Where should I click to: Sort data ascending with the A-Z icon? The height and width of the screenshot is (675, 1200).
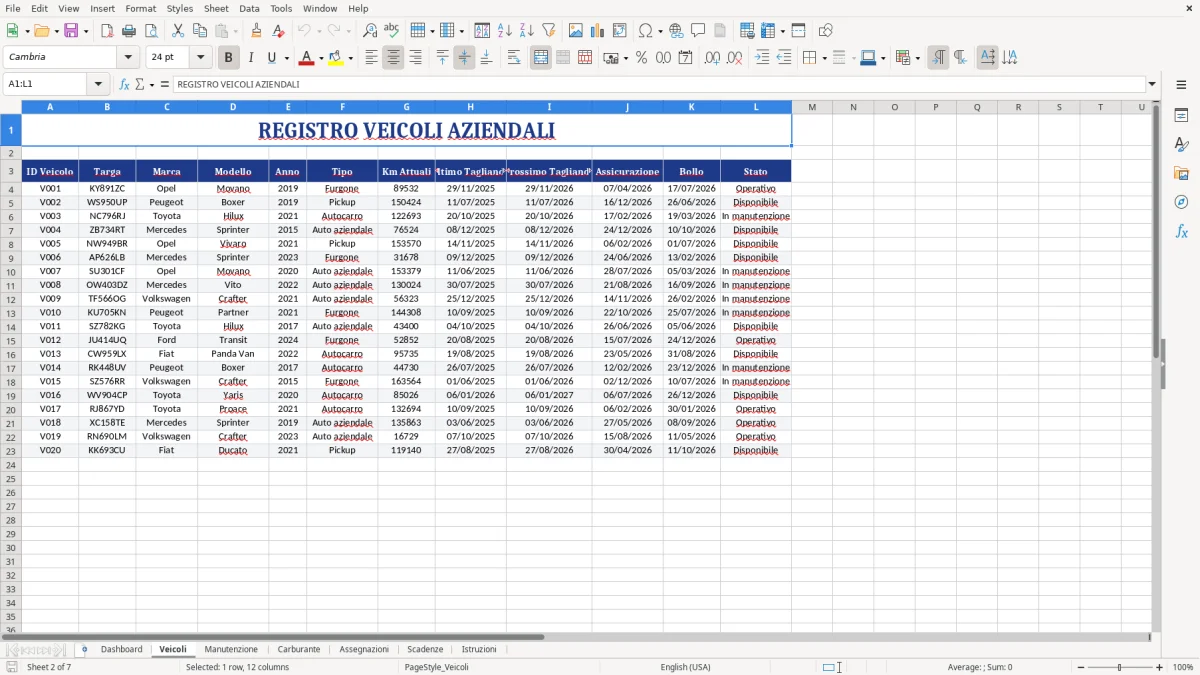tap(504, 30)
